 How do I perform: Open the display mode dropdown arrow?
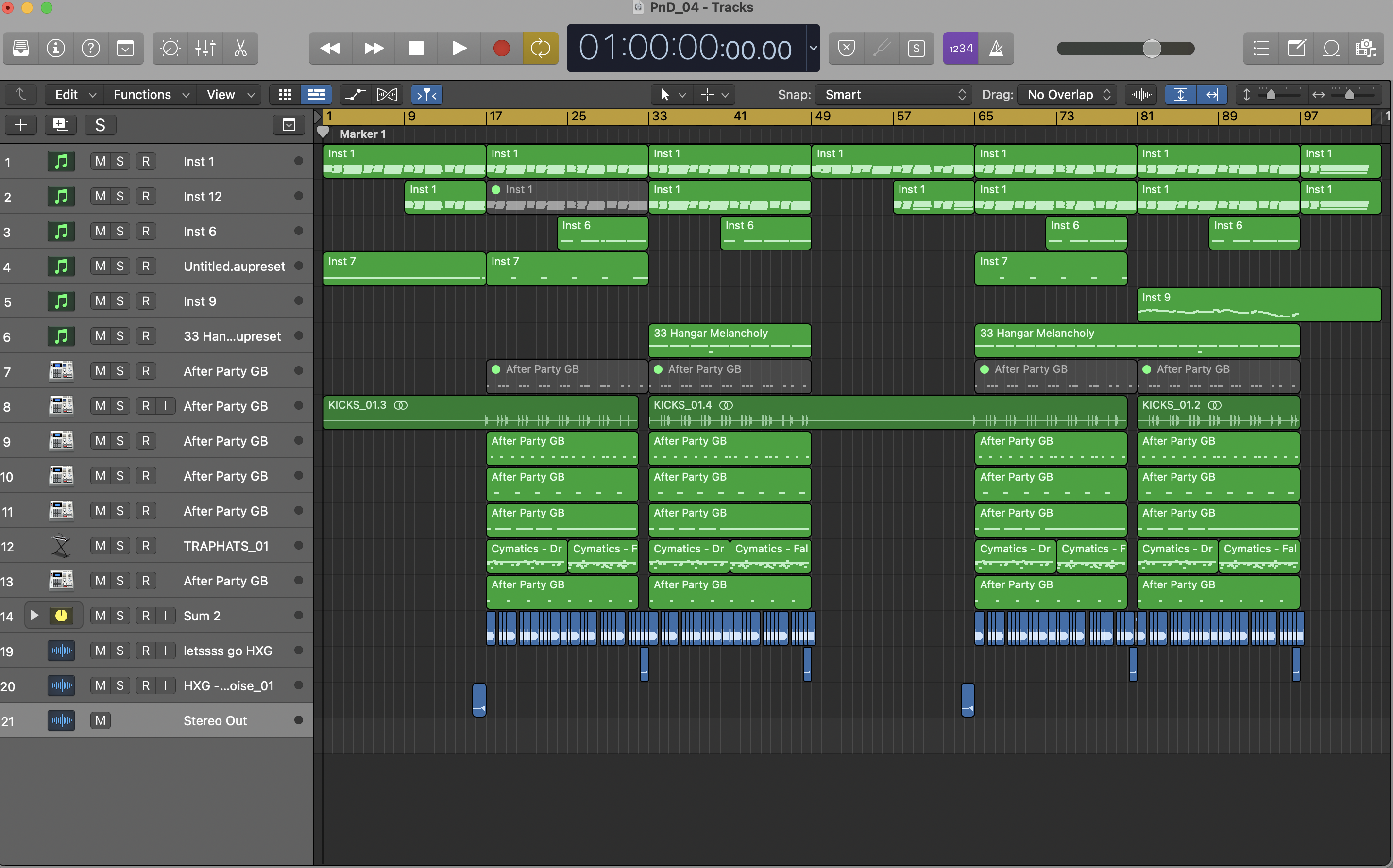tap(813, 48)
